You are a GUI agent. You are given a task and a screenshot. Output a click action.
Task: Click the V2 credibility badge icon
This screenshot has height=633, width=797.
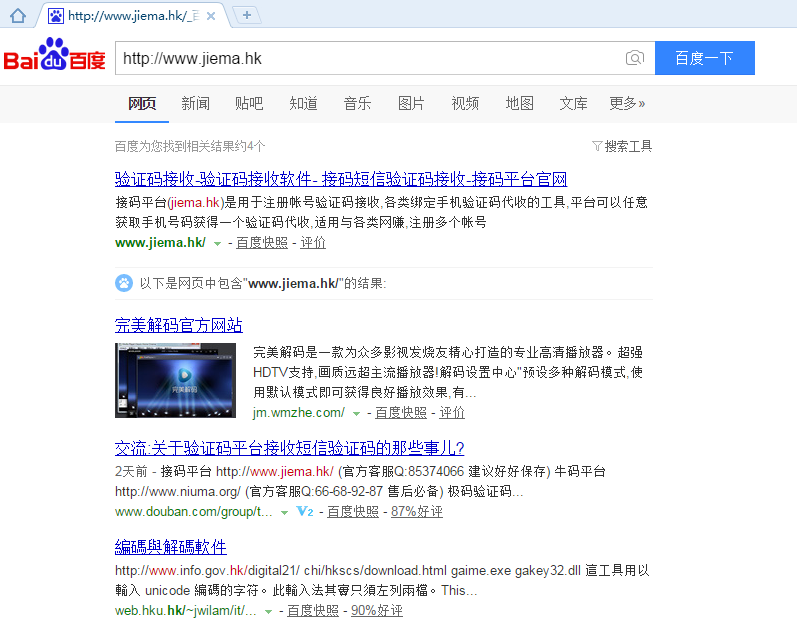click(x=304, y=511)
